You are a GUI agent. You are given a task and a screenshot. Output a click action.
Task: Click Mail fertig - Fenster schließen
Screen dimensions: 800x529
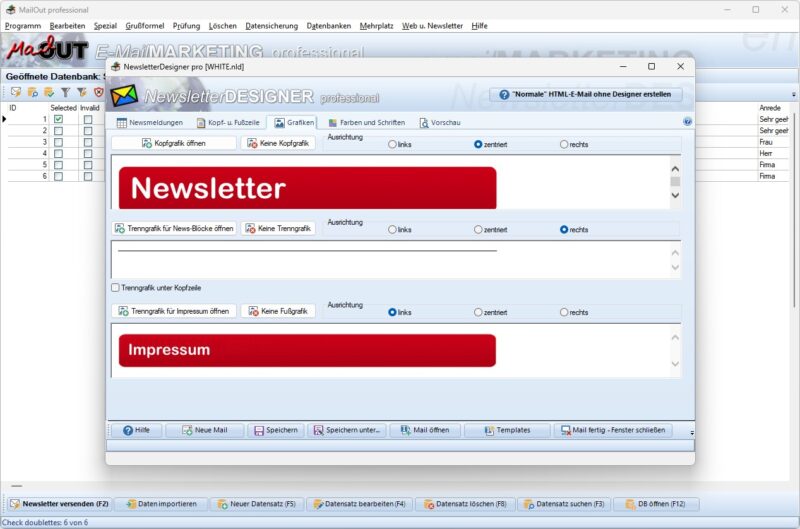pyautogui.click(x=613, y=430)
